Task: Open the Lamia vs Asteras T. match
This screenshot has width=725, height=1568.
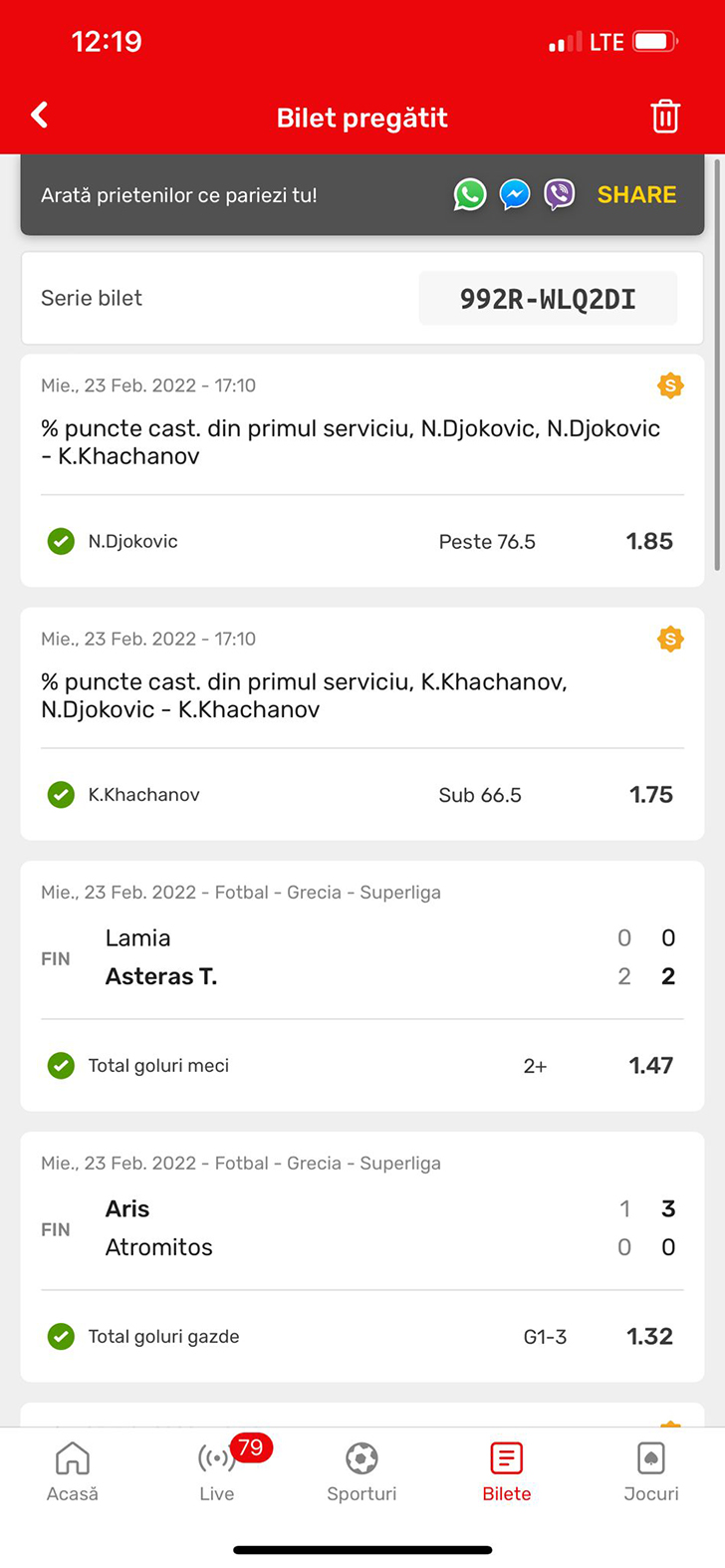Action: point(359,957)
